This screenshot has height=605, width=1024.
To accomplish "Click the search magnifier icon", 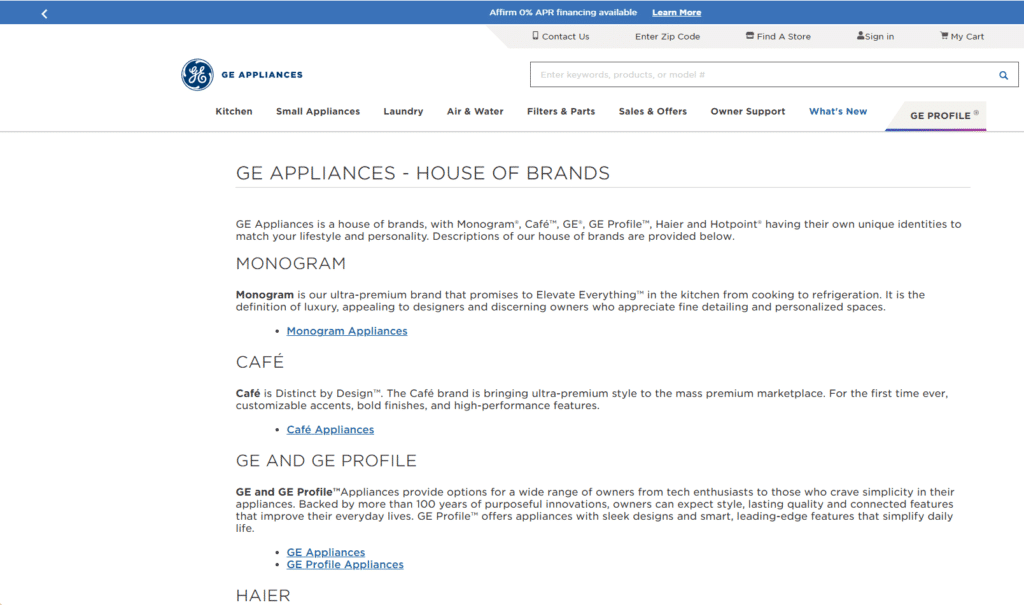I will tap(1003, 75).
